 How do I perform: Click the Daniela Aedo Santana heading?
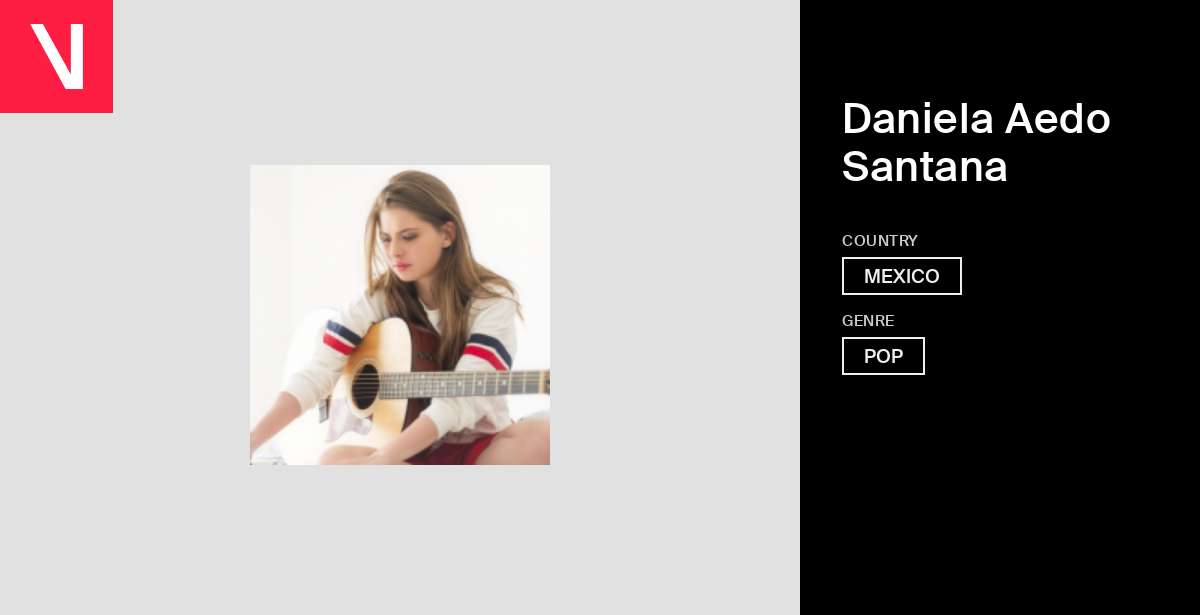tap(976, 142)
